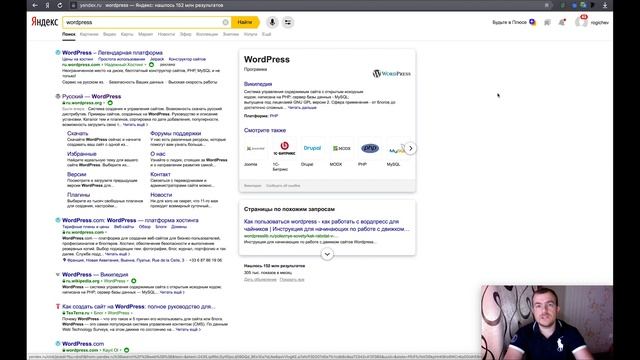
Task: Open the Контакт sitelink
Action: click(160, 174)
